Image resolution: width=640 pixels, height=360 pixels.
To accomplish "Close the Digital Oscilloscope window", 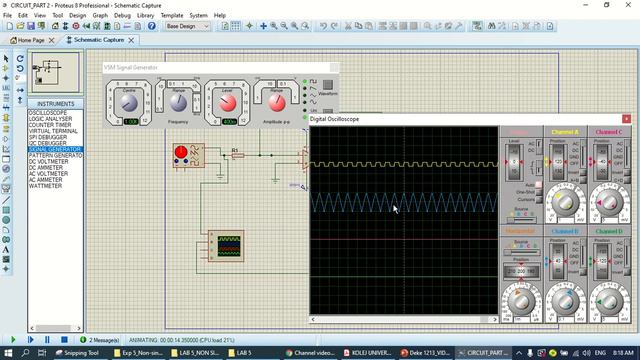I will [626, 119].
